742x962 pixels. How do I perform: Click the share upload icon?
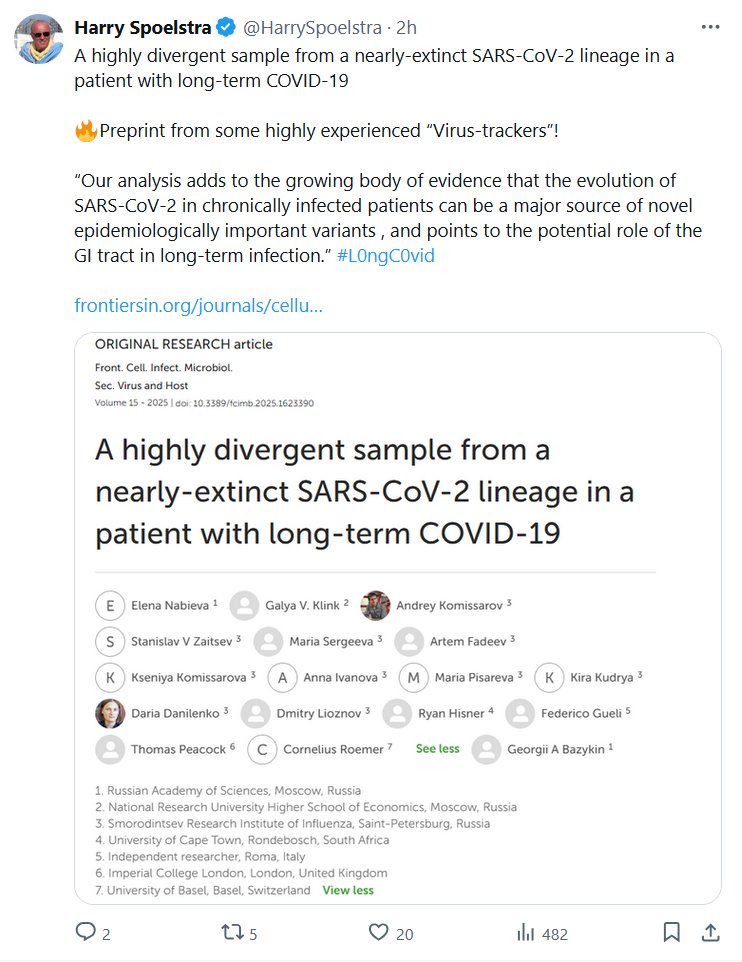[x=710, y=933]
